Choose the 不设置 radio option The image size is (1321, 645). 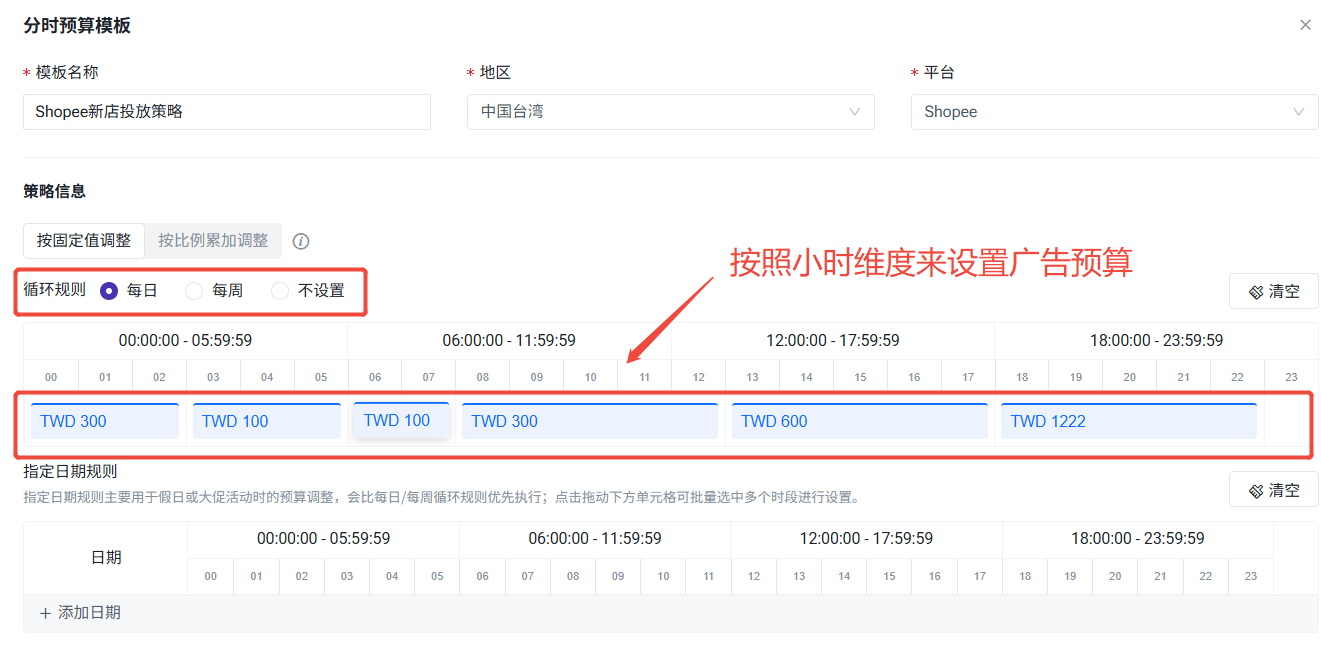click(x=280, y=291)
